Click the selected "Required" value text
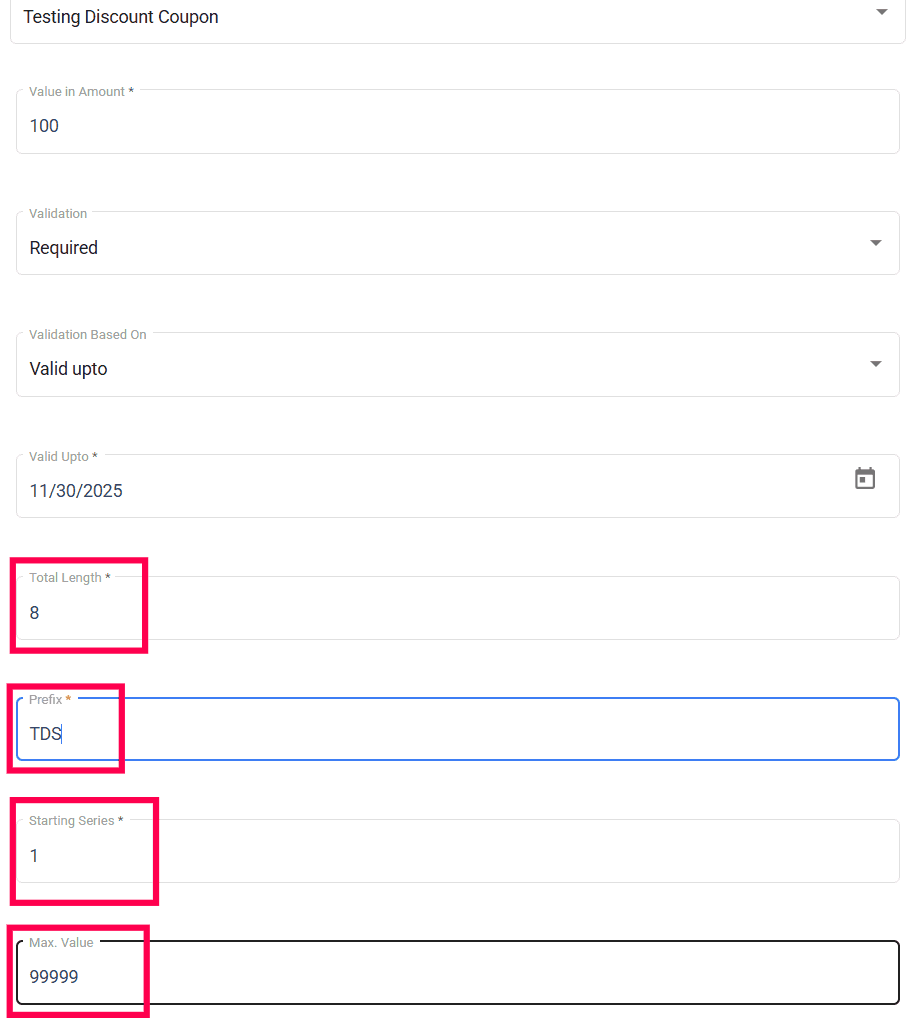 point(64,248)
